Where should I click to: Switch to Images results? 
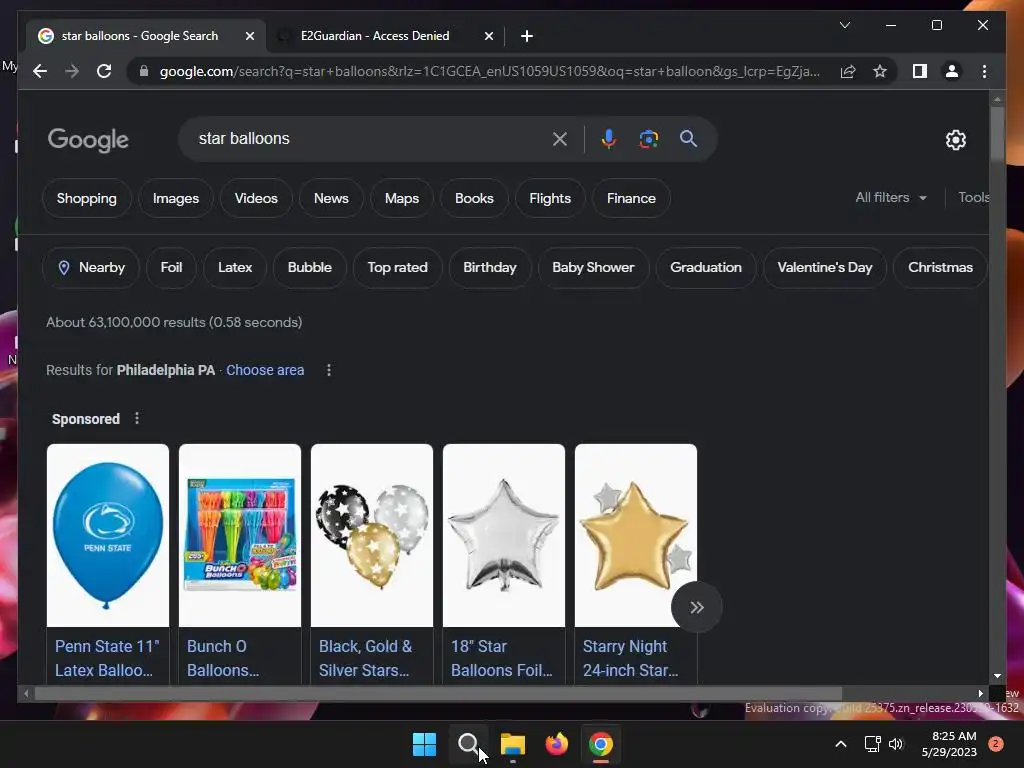coord(176,199)
